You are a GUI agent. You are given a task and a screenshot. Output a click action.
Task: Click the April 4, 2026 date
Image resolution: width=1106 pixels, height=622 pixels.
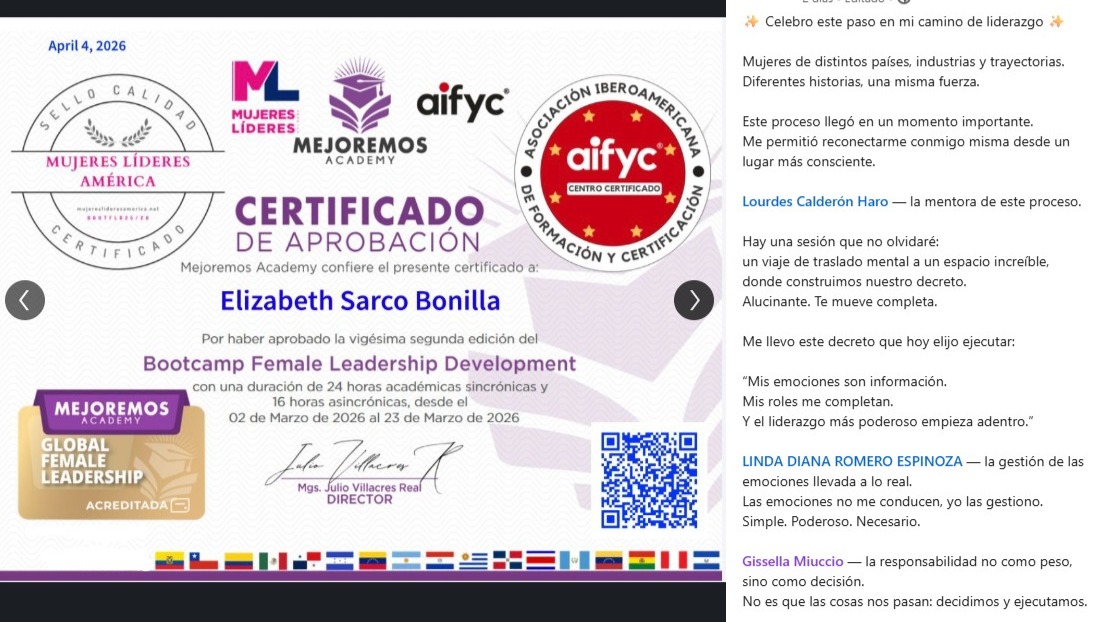point(87,46)
